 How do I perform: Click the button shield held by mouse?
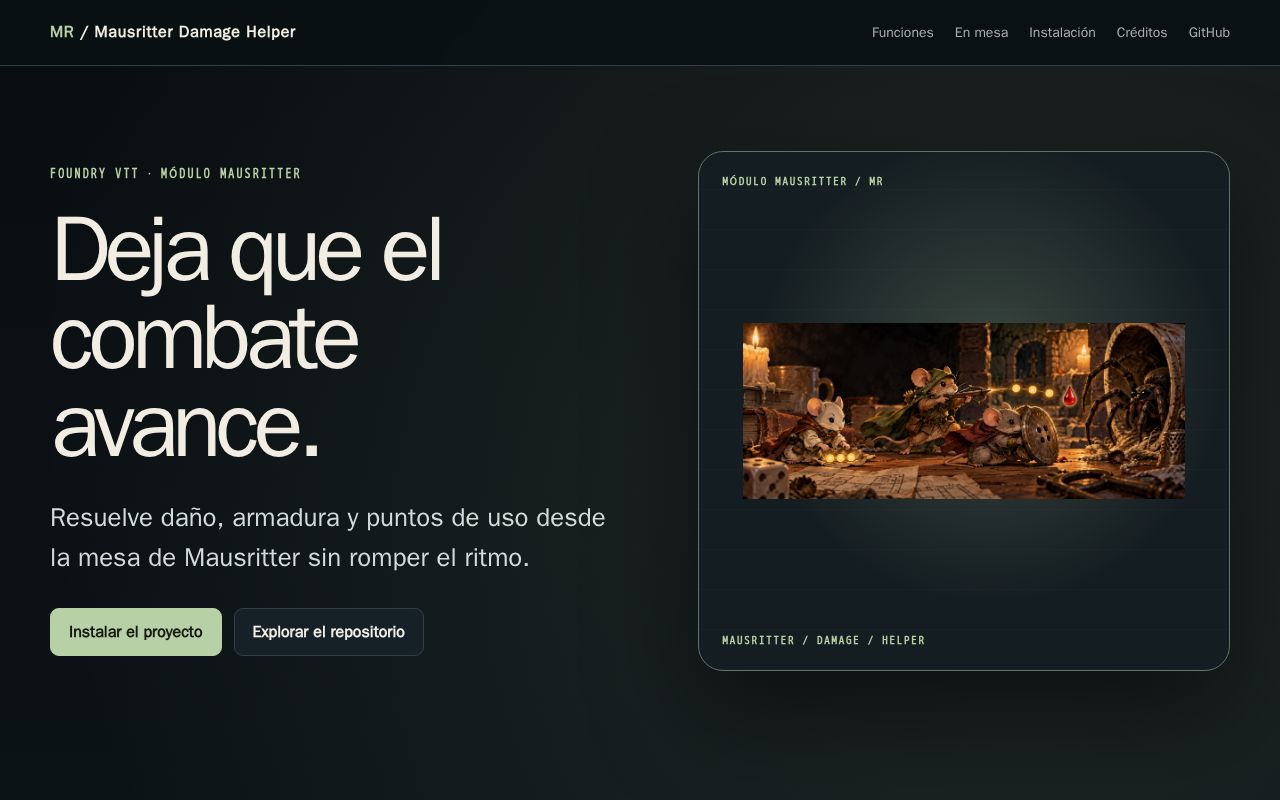click(1040, 435)
